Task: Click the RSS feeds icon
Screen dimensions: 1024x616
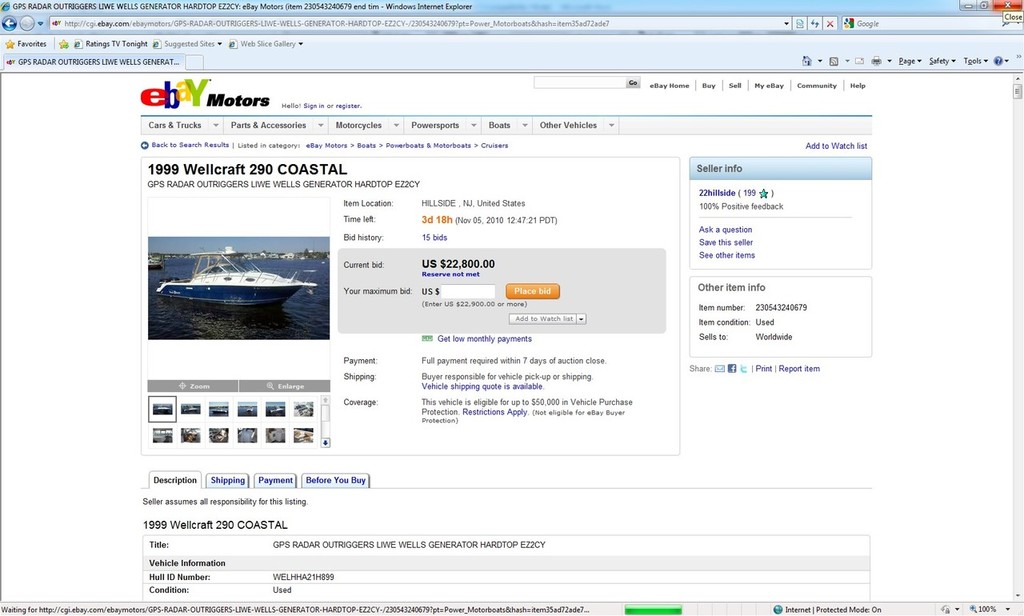Action: pyautogui.click(x=834, y=61)
